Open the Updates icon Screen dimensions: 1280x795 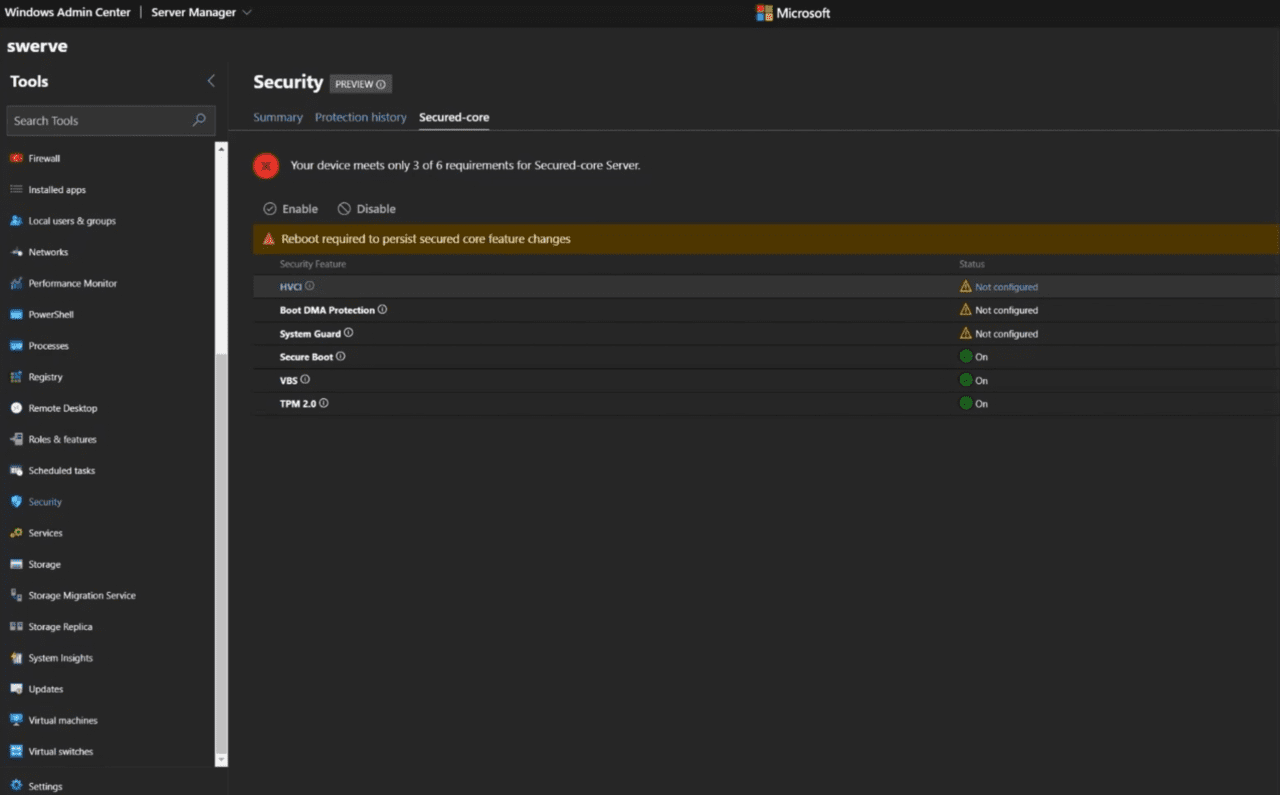pos(16,689)
